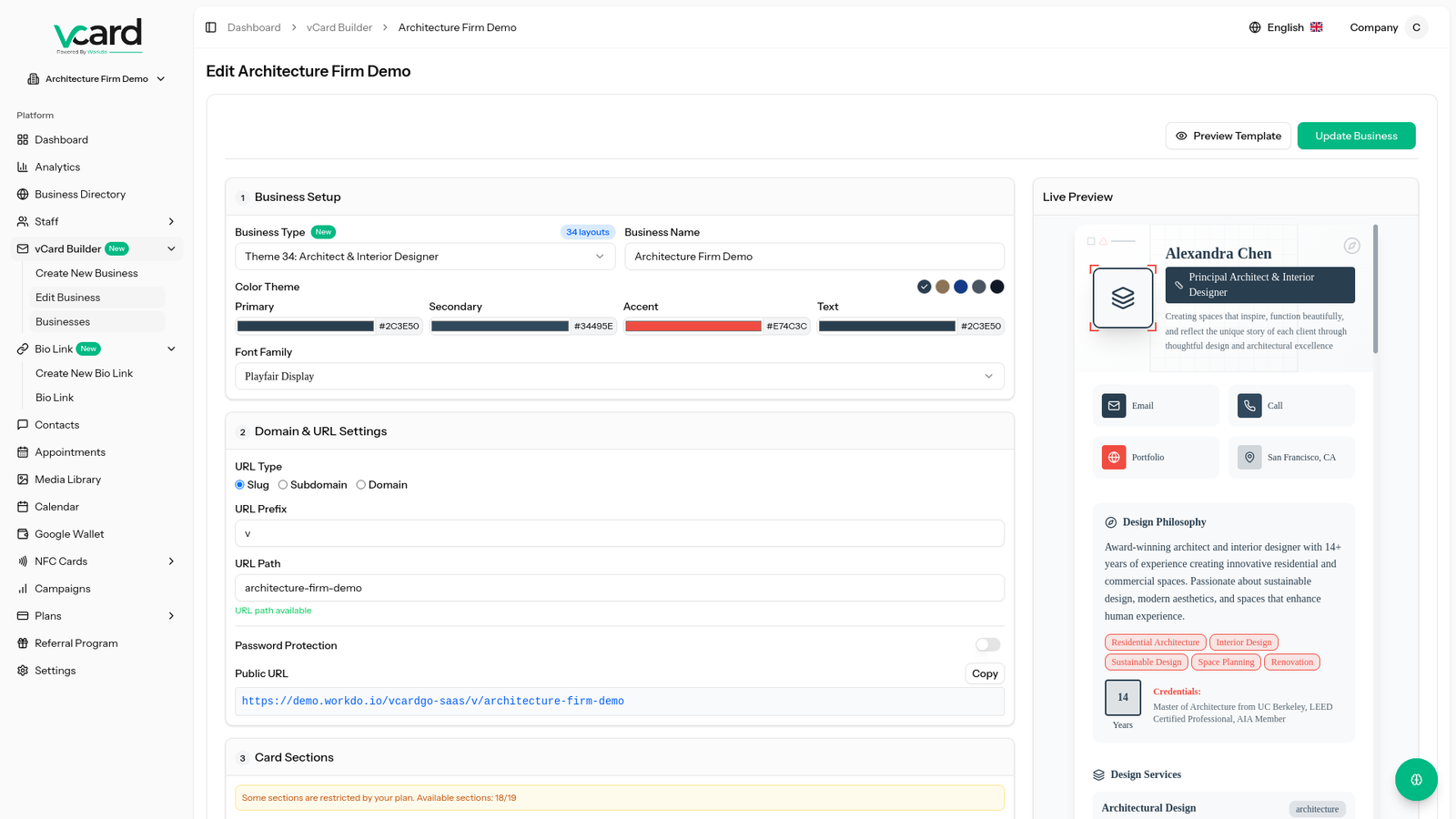Enable the Password Protection toggle
This screenshot has height=819, width=1456.
point(987,645)
